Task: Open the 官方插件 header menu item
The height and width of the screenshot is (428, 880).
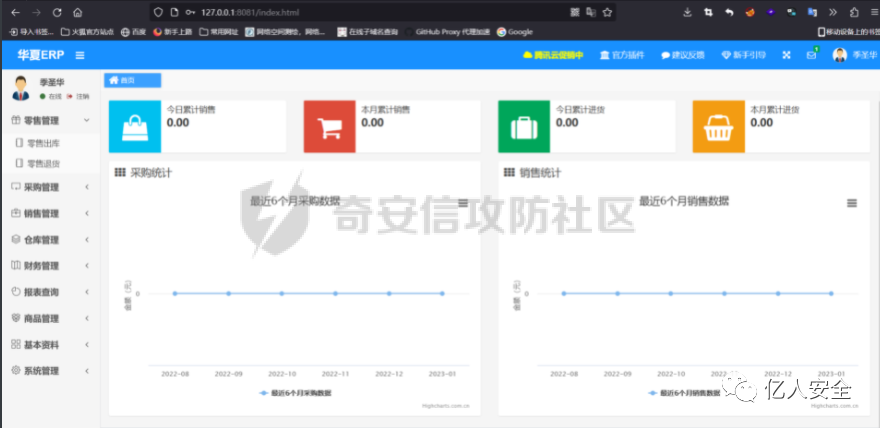Action: (622, 55)
